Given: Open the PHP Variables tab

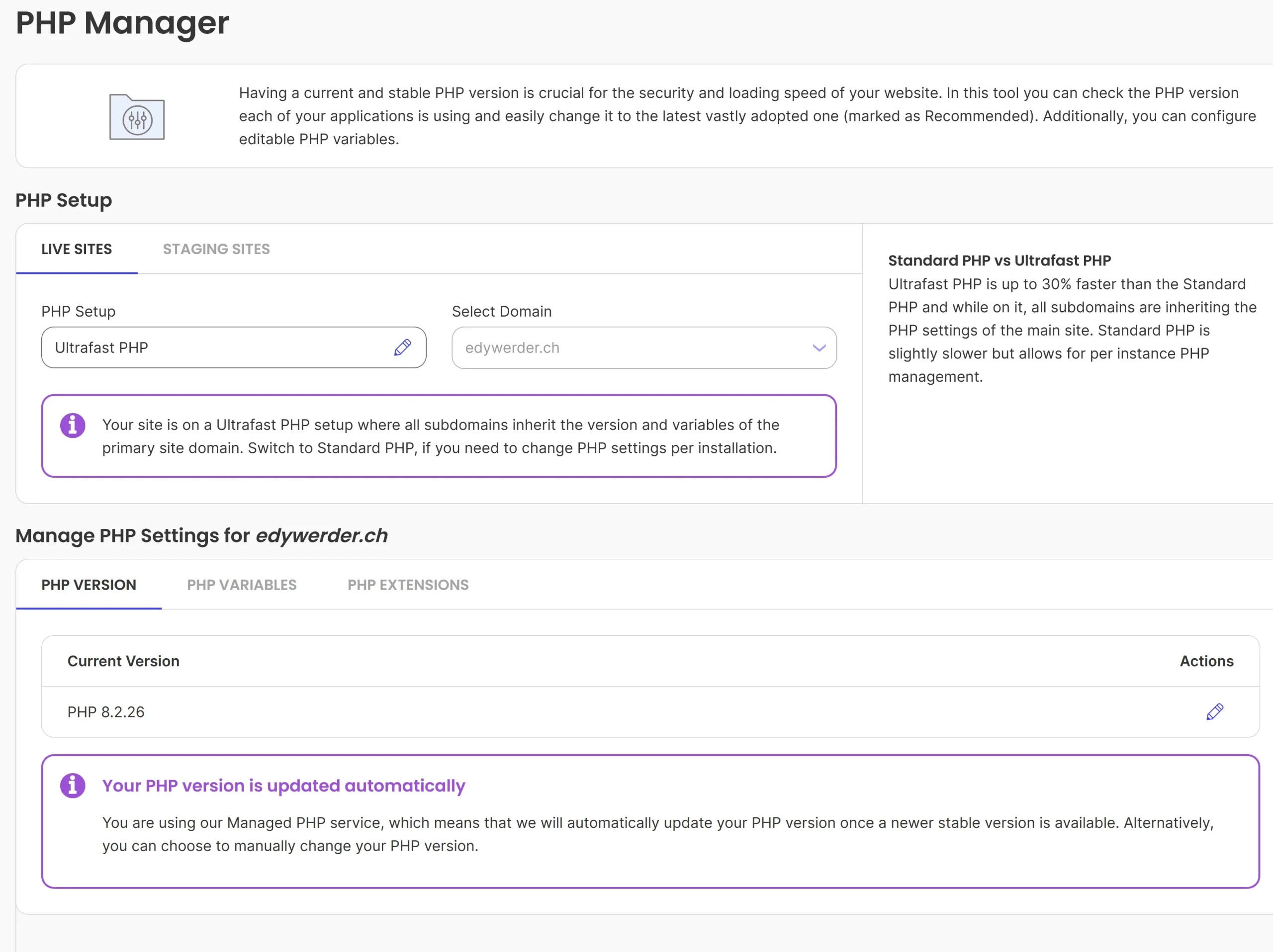Looking at the screenshot, I should (242, 585).
